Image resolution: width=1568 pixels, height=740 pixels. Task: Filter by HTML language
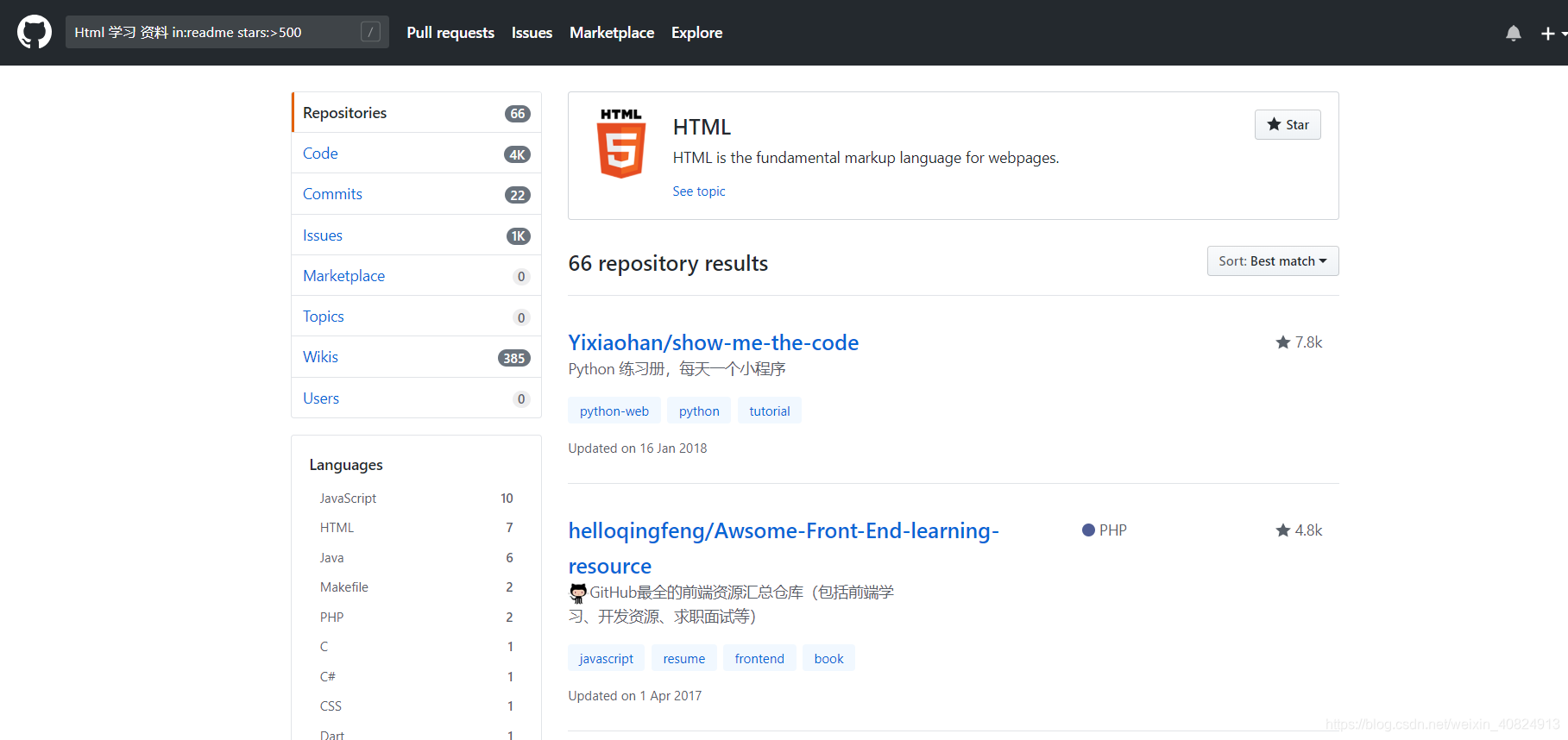(x=416, y=528)
